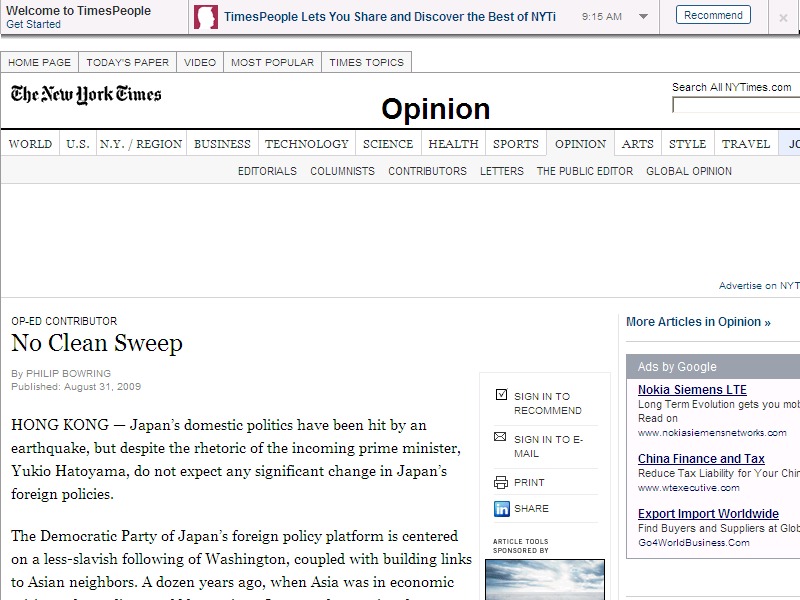This screenshot has width=800, height=600.
Task: Click the LinkedIn share icon
Action: tap(502, 509)
